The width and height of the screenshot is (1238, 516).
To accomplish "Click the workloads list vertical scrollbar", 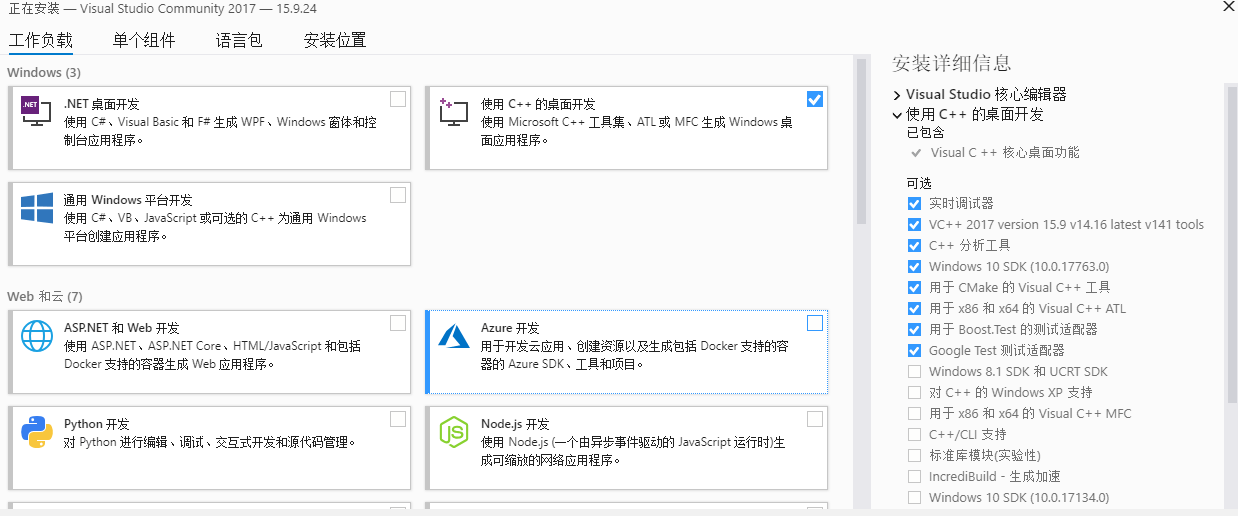I will point(861,140).
